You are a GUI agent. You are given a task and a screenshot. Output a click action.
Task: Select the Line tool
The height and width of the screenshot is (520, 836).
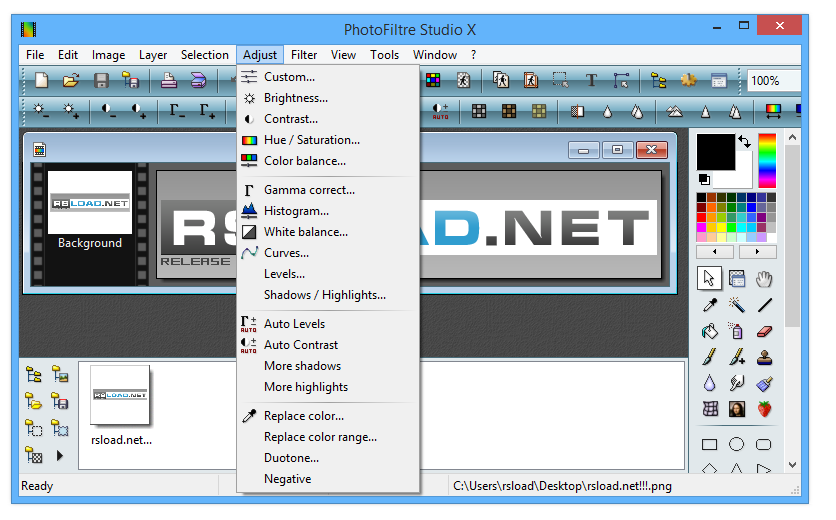click(765, 305)
